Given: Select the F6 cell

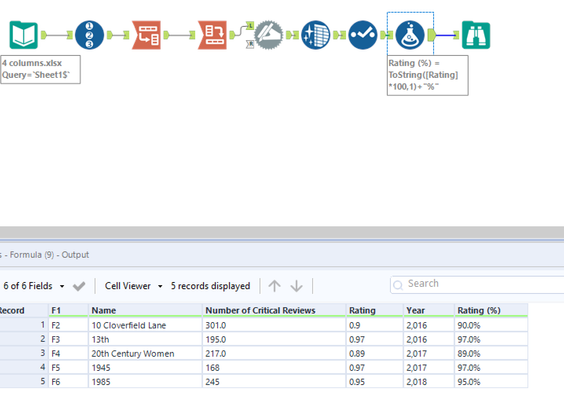Looking at the screenshot, I should [x=68, y=382].
